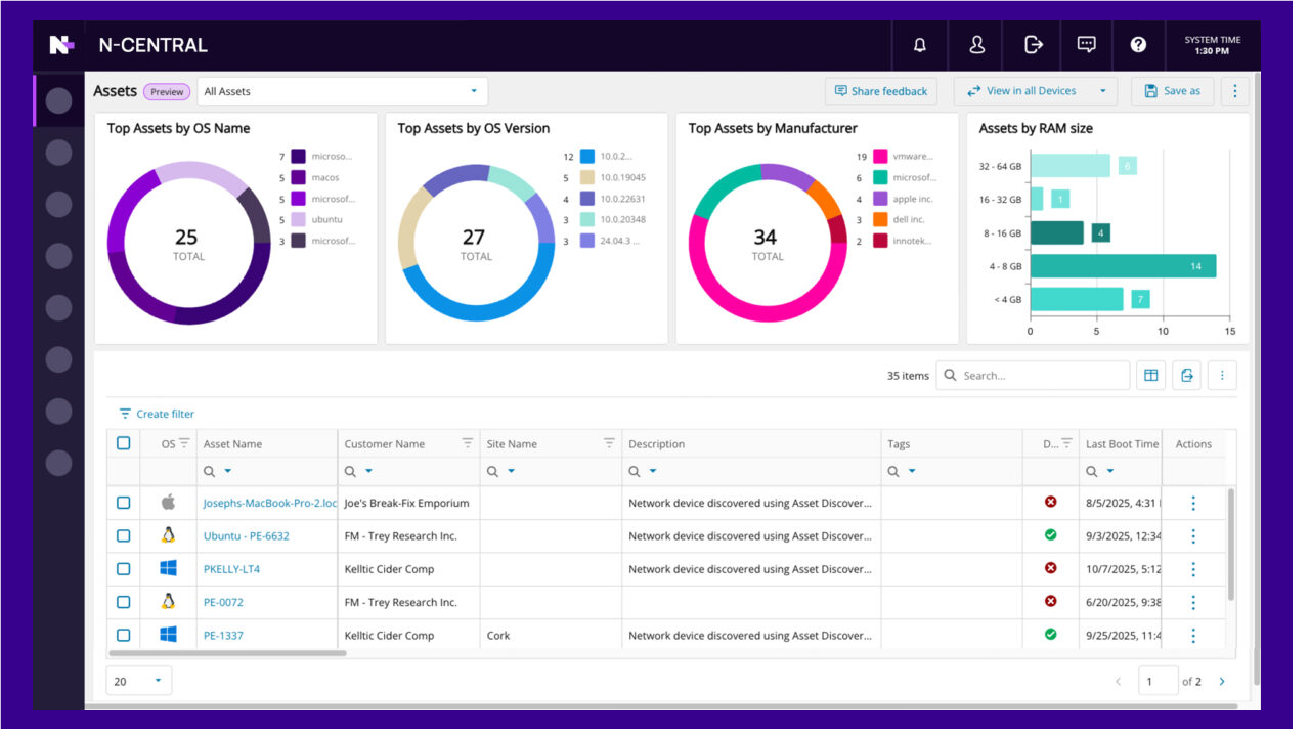Click OS column filter icon
The image size is (1293, 729).
point(184,443)
